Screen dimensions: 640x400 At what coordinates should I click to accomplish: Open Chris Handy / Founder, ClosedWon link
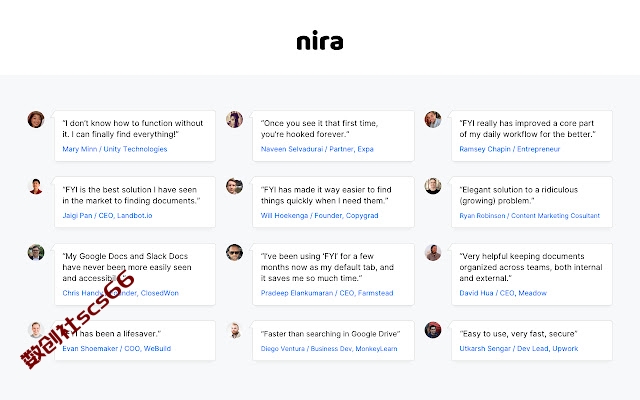tap(120, 293)
